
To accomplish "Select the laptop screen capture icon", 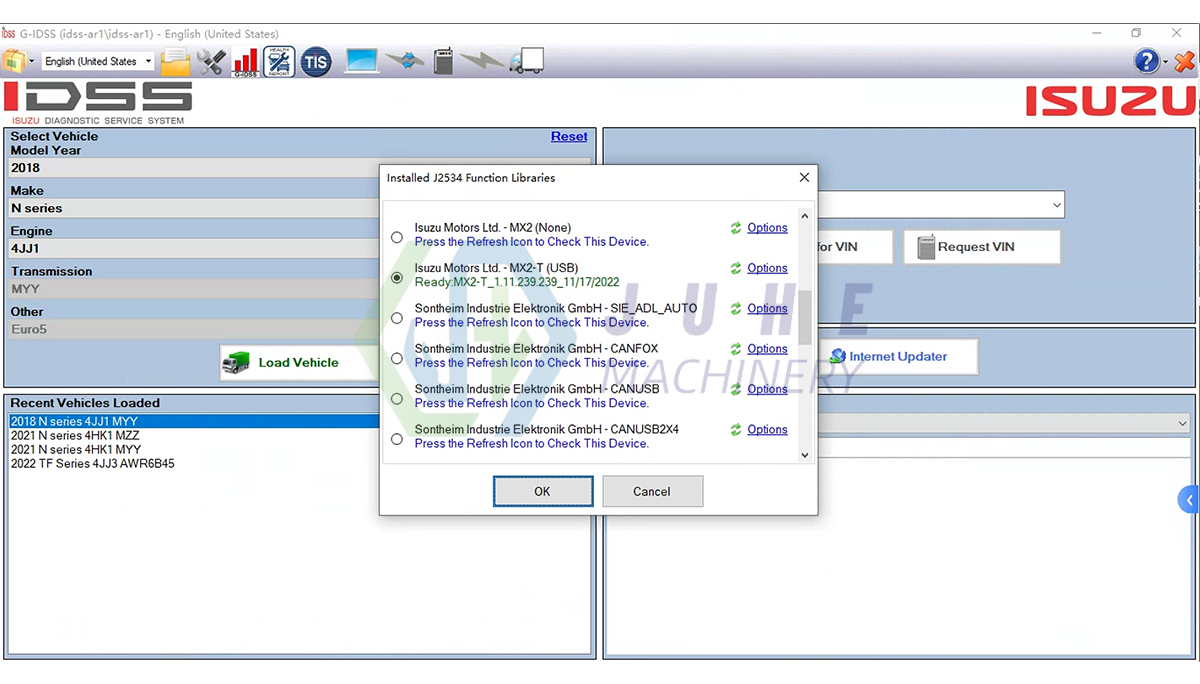I will point(361,61).
